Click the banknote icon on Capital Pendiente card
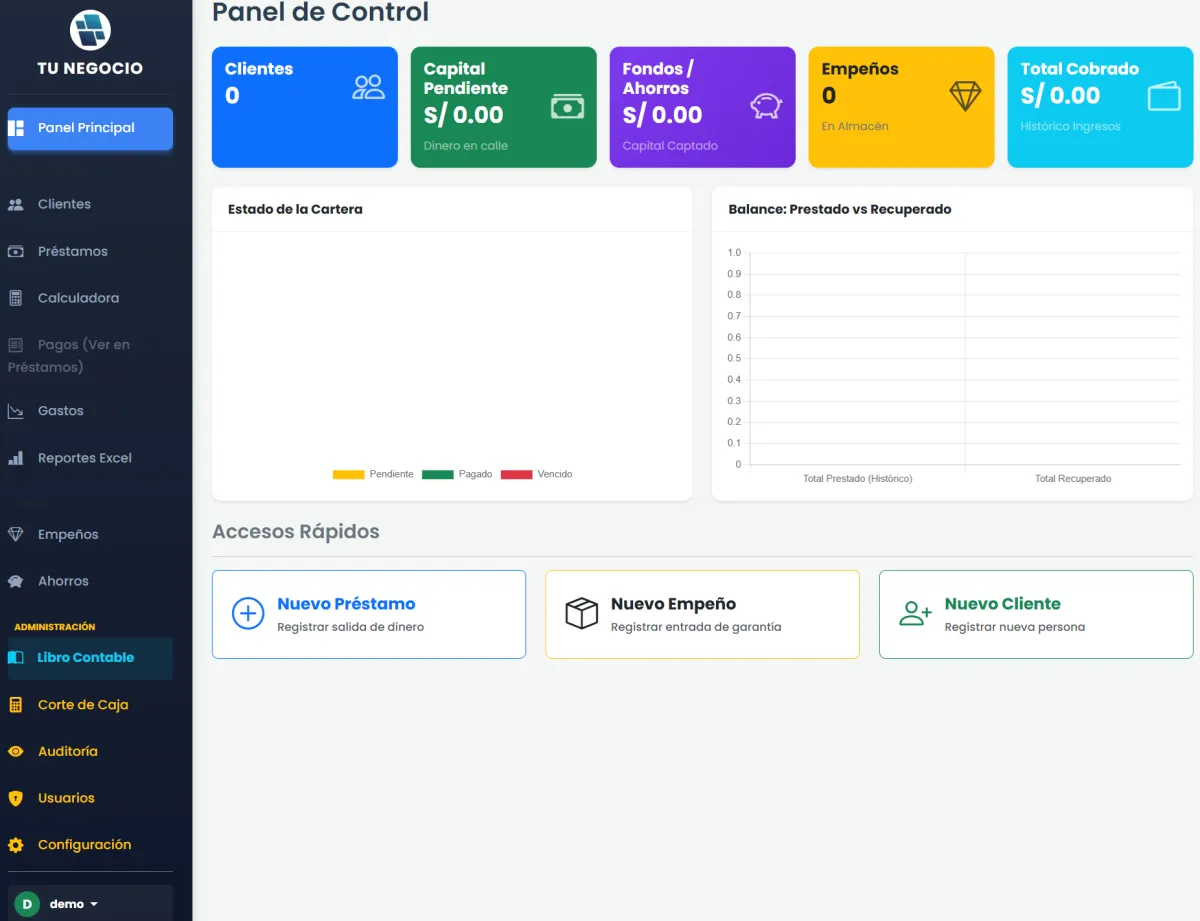The image size is (1200, 921). click(568, 106)
